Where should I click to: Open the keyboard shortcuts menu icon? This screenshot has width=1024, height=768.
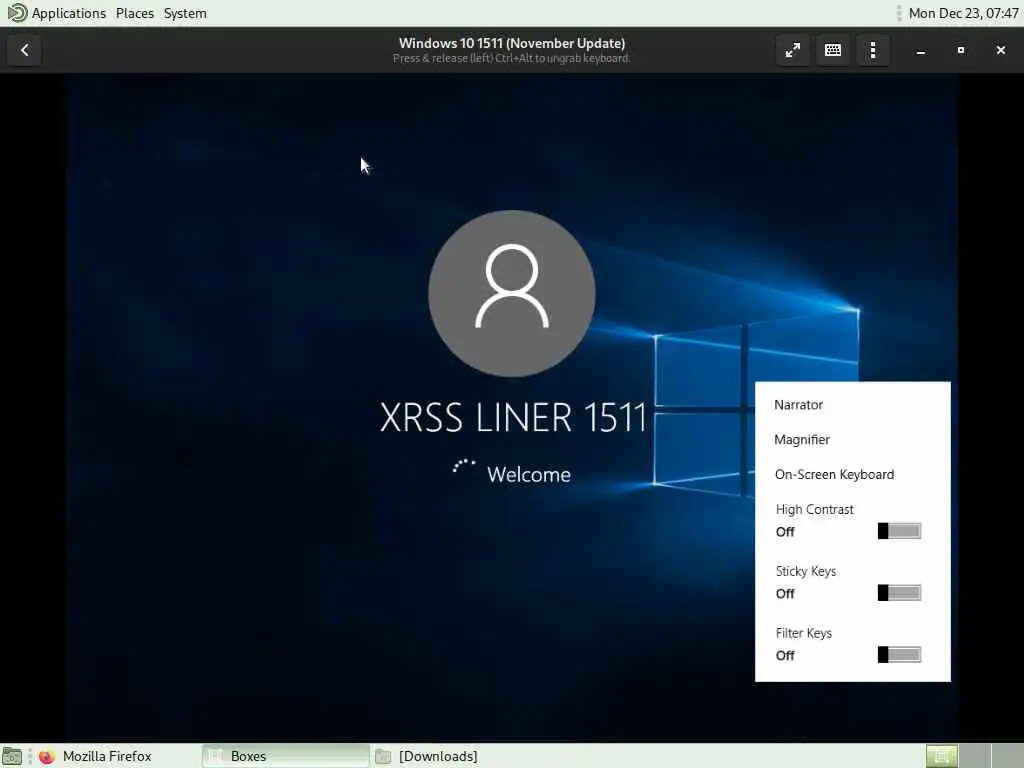(x=833, y=50)
